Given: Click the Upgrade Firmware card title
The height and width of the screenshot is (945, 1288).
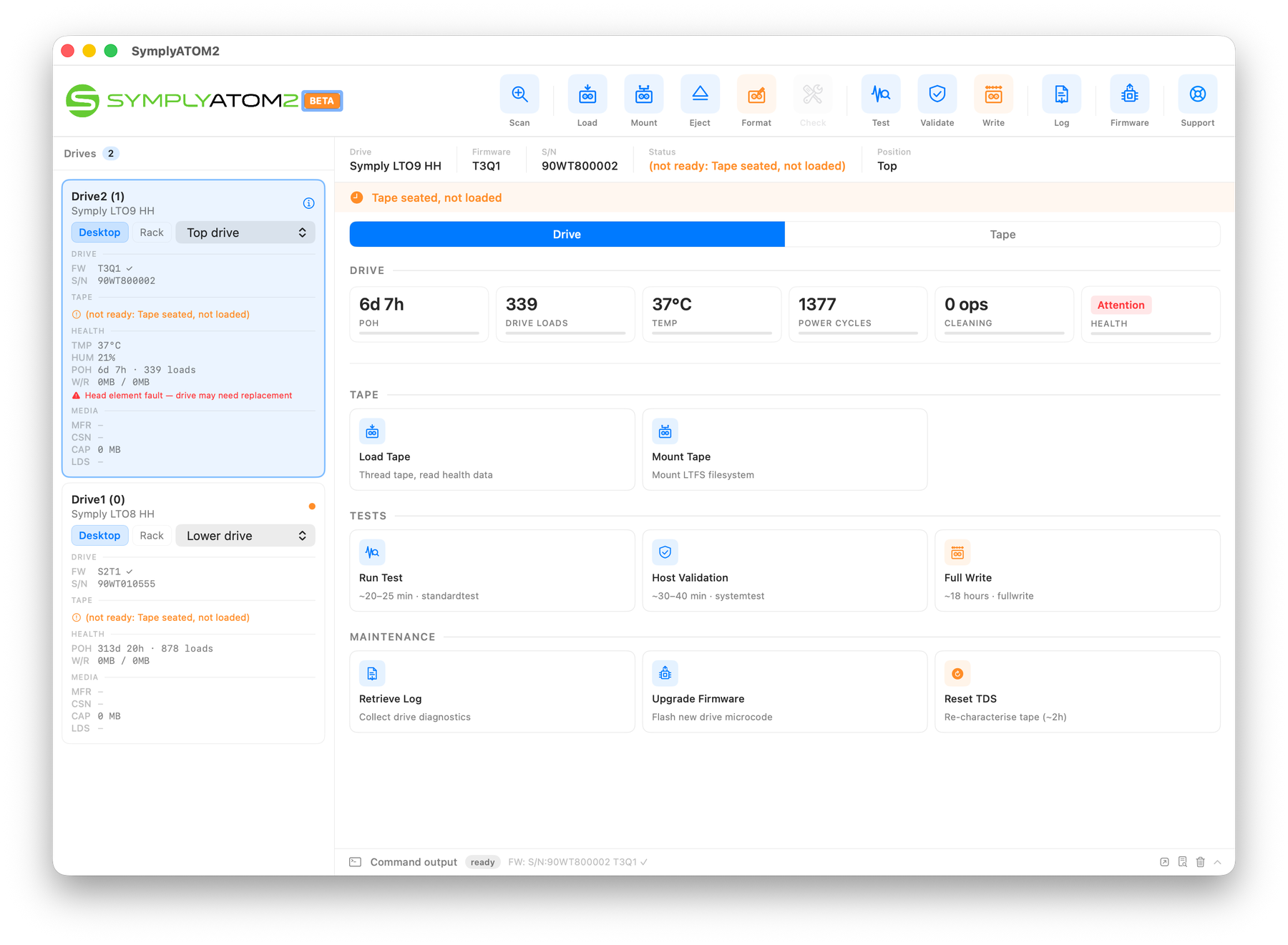Looking at the screenshot, I should pos(698,699).
